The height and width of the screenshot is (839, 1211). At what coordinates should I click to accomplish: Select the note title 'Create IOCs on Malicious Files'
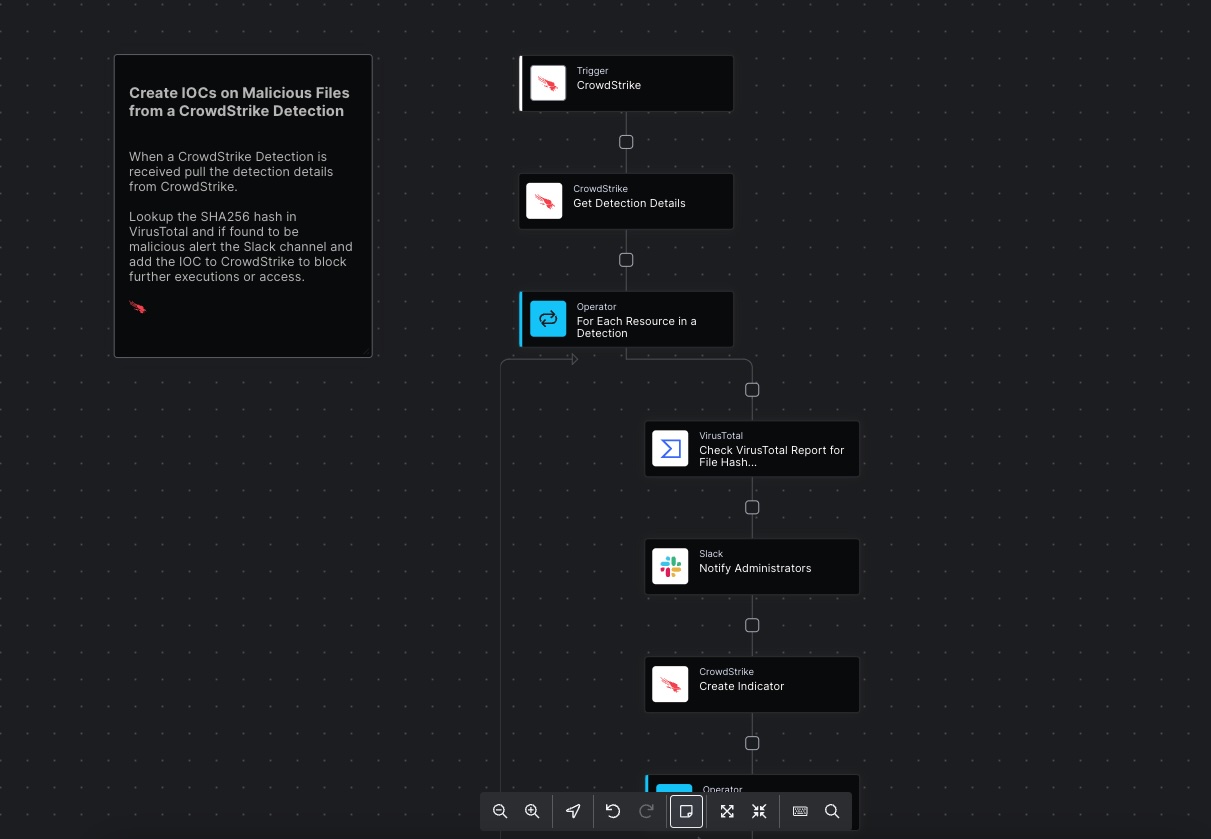pyautogui.click(x=239, y=102)
